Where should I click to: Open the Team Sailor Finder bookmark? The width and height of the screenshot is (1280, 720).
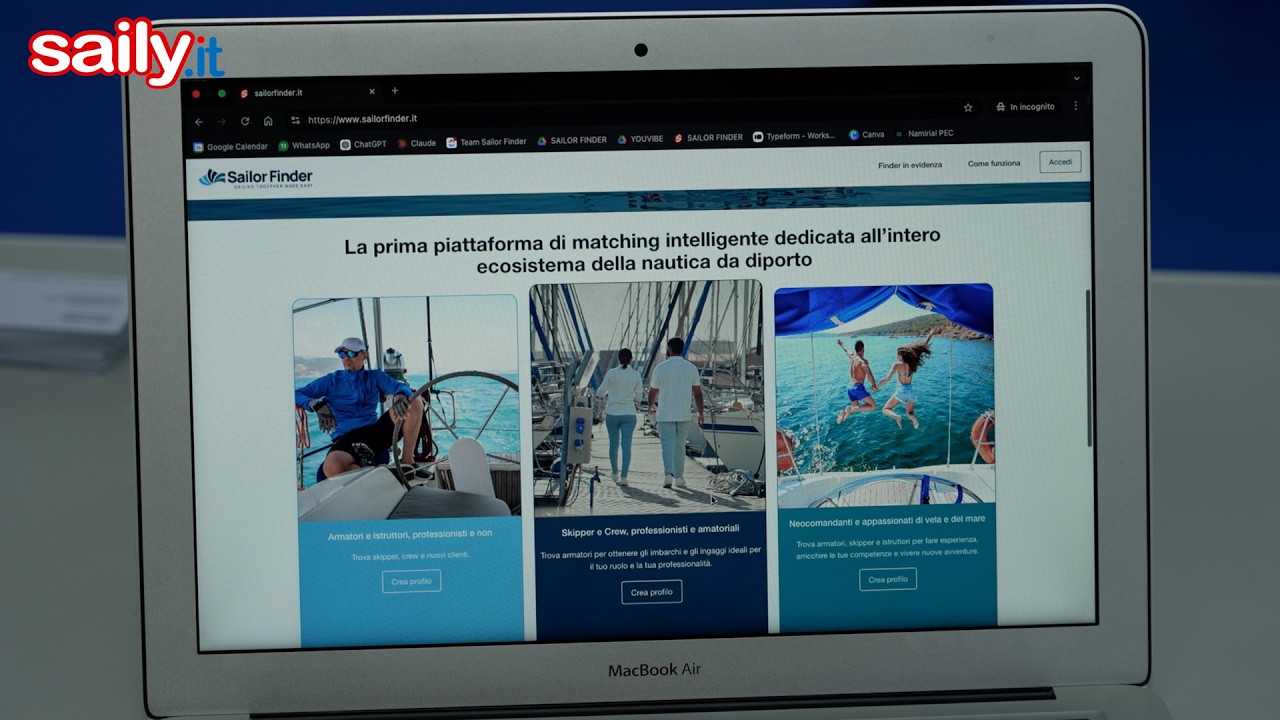tap(486, 142)
